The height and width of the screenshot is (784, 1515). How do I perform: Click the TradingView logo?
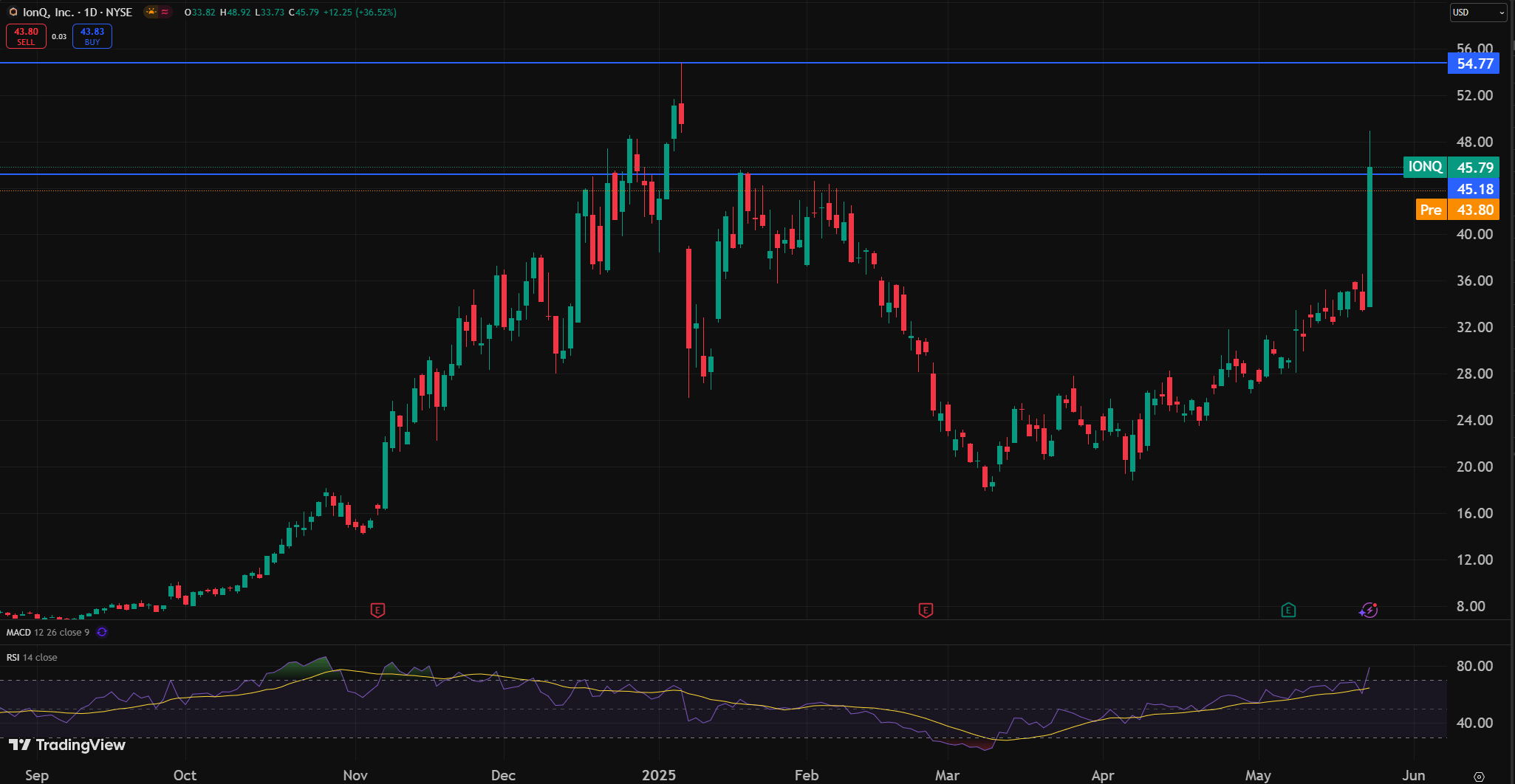[67, 745]
